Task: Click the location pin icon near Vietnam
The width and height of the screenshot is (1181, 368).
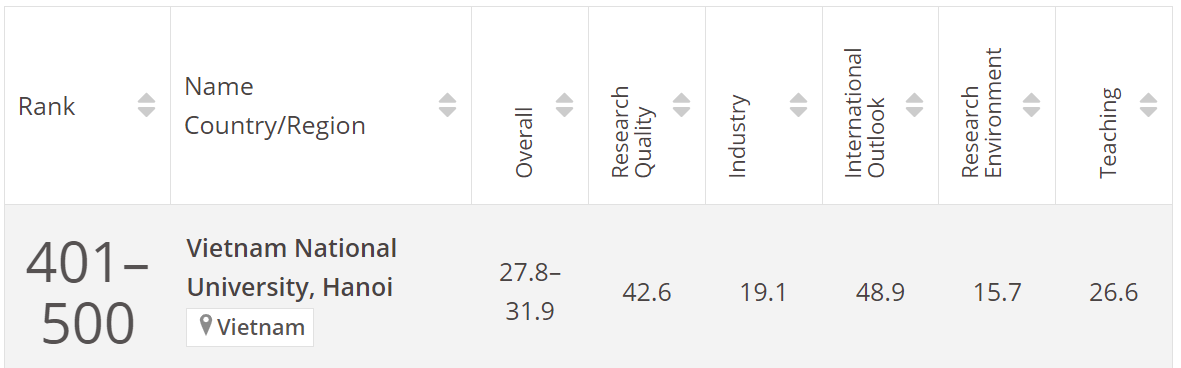Action: click(206, 326)
